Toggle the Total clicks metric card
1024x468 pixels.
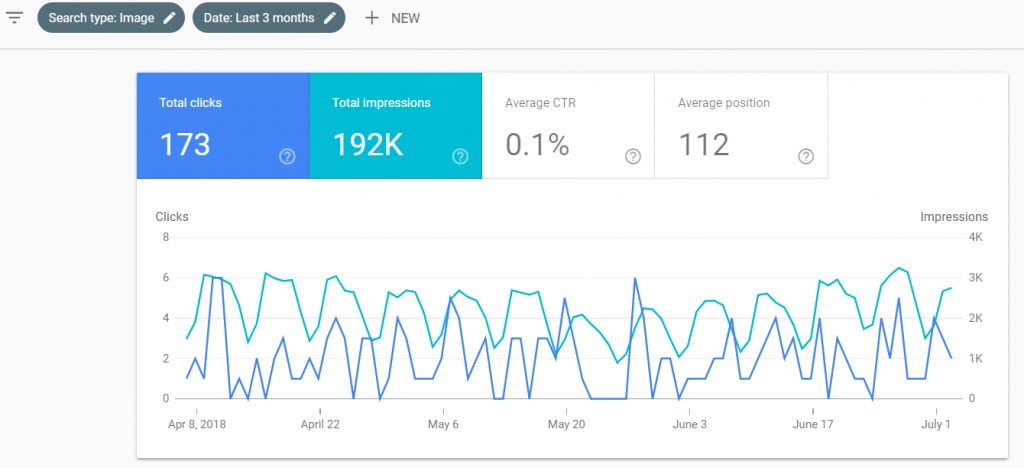pos(222,125)
